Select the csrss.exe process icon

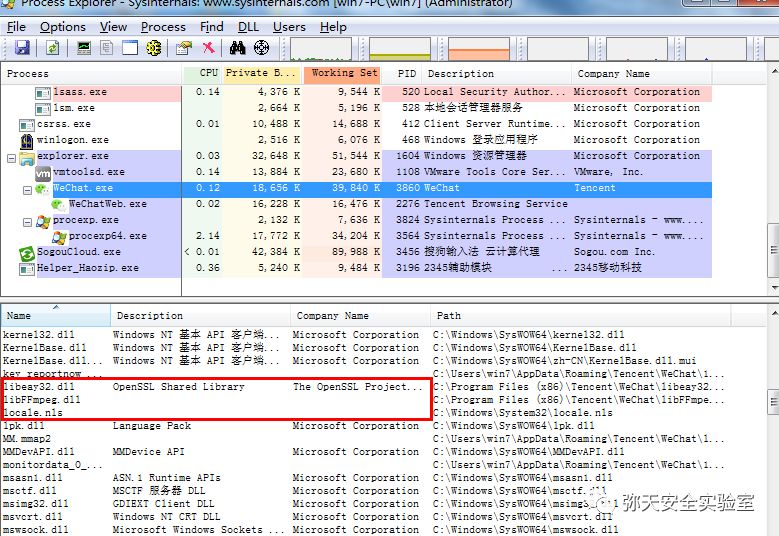27,125
